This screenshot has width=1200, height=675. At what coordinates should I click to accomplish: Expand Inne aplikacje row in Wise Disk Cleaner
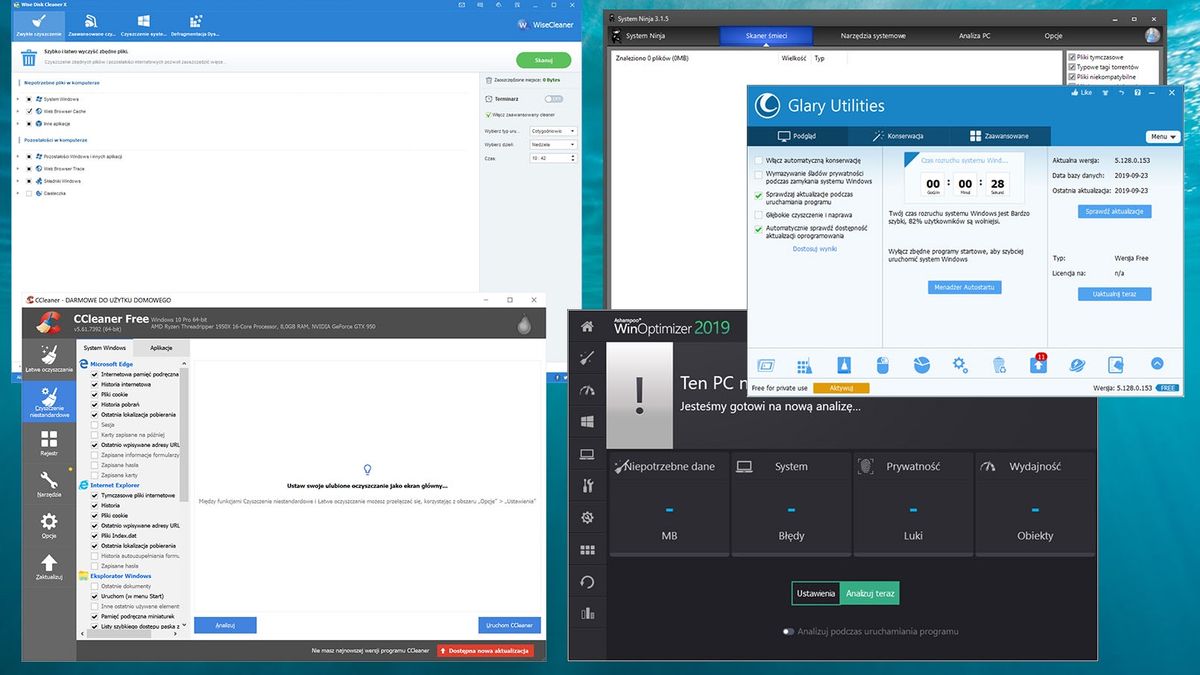(17, 124)
